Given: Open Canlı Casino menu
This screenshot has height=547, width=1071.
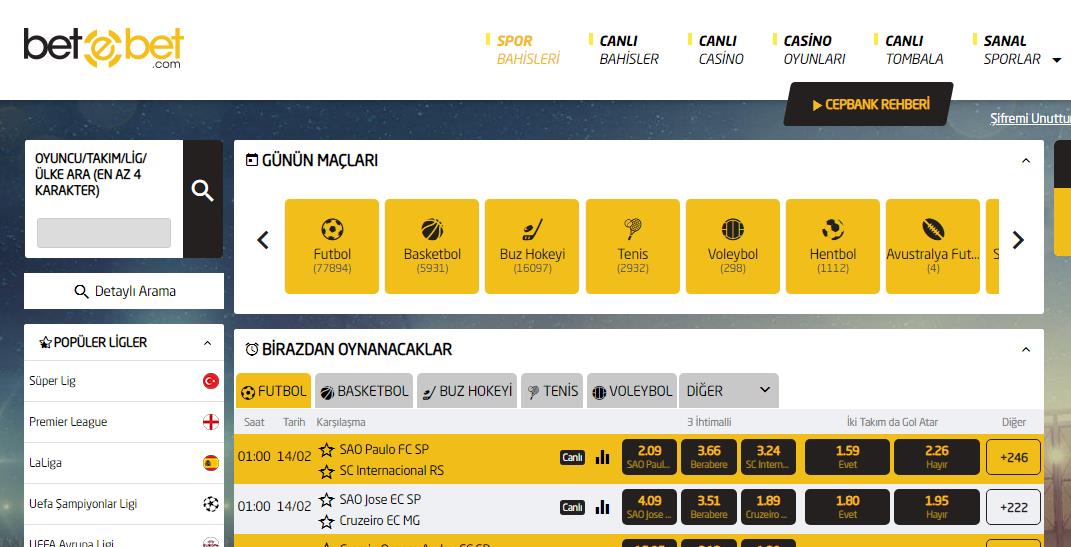Looking at the screenshot, I should coord(721,50).
